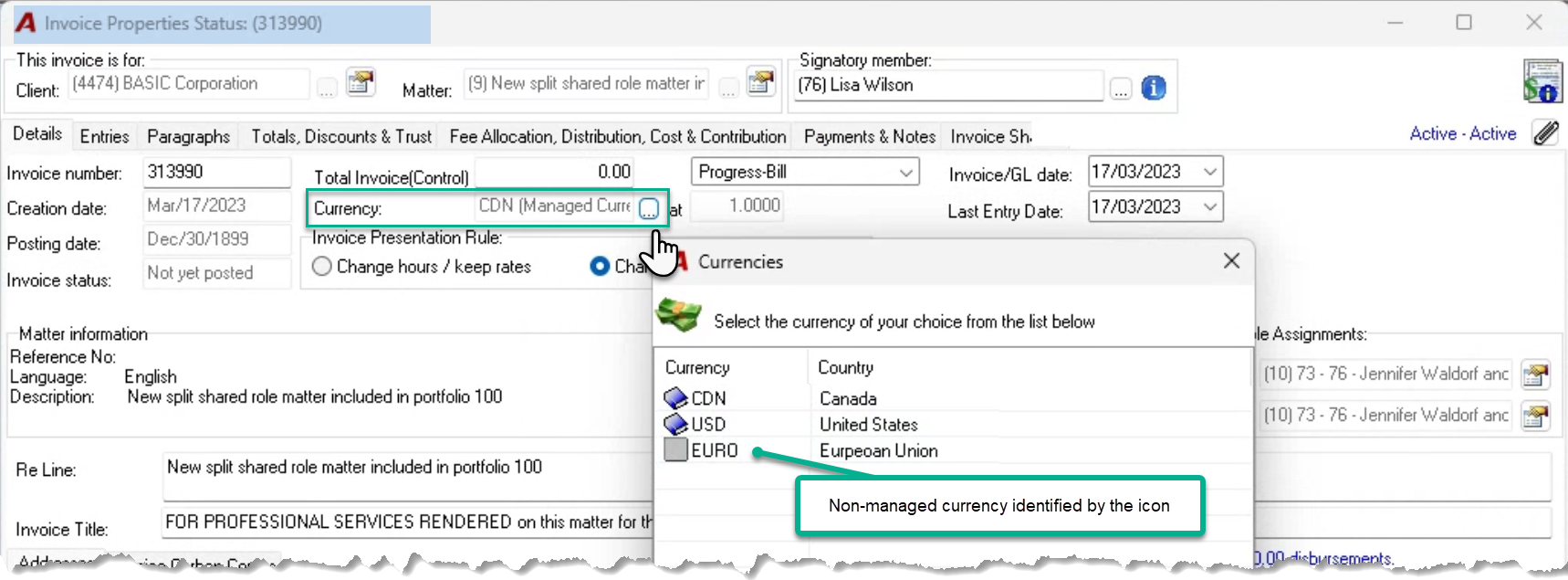Screen dimensions: 1568x580
Task: Click the ellipsis browse button for Matter
Action: [727, 88]
